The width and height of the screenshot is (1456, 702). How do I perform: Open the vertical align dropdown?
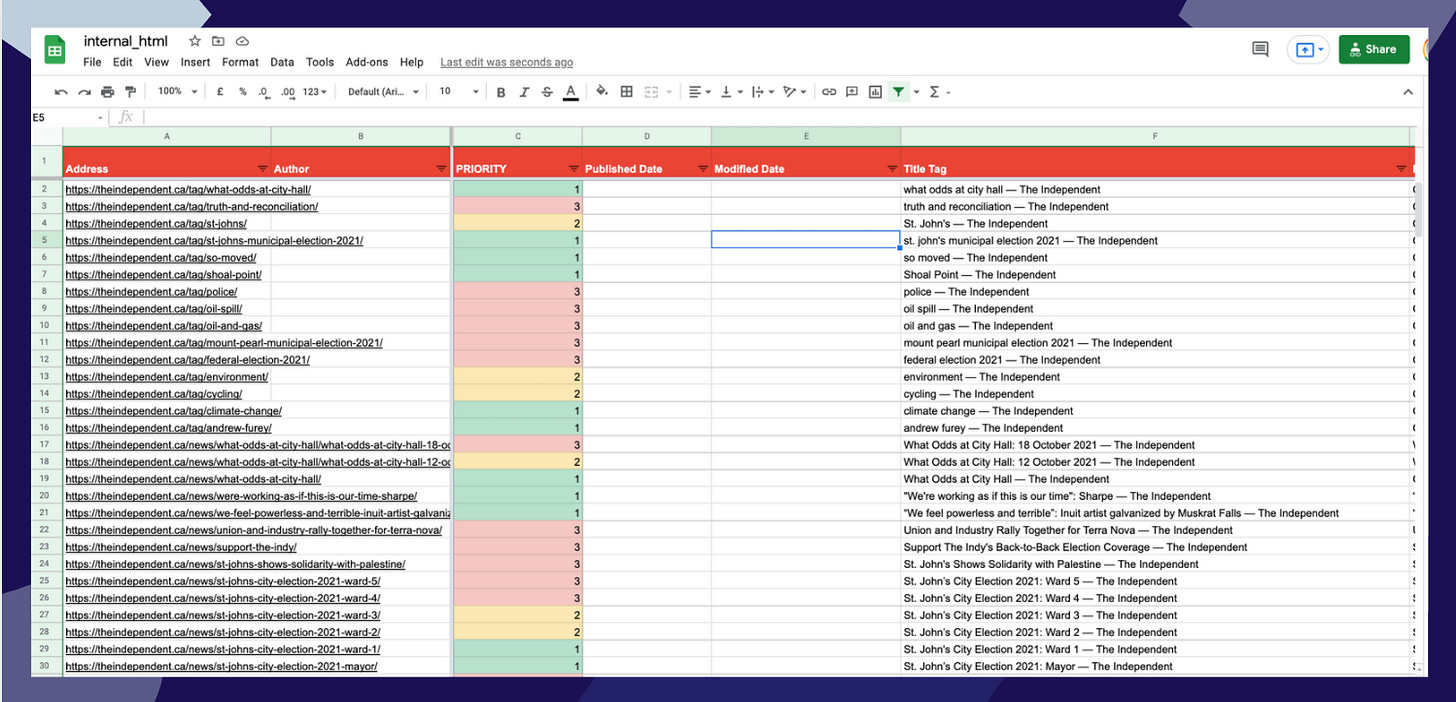(731, 92)
